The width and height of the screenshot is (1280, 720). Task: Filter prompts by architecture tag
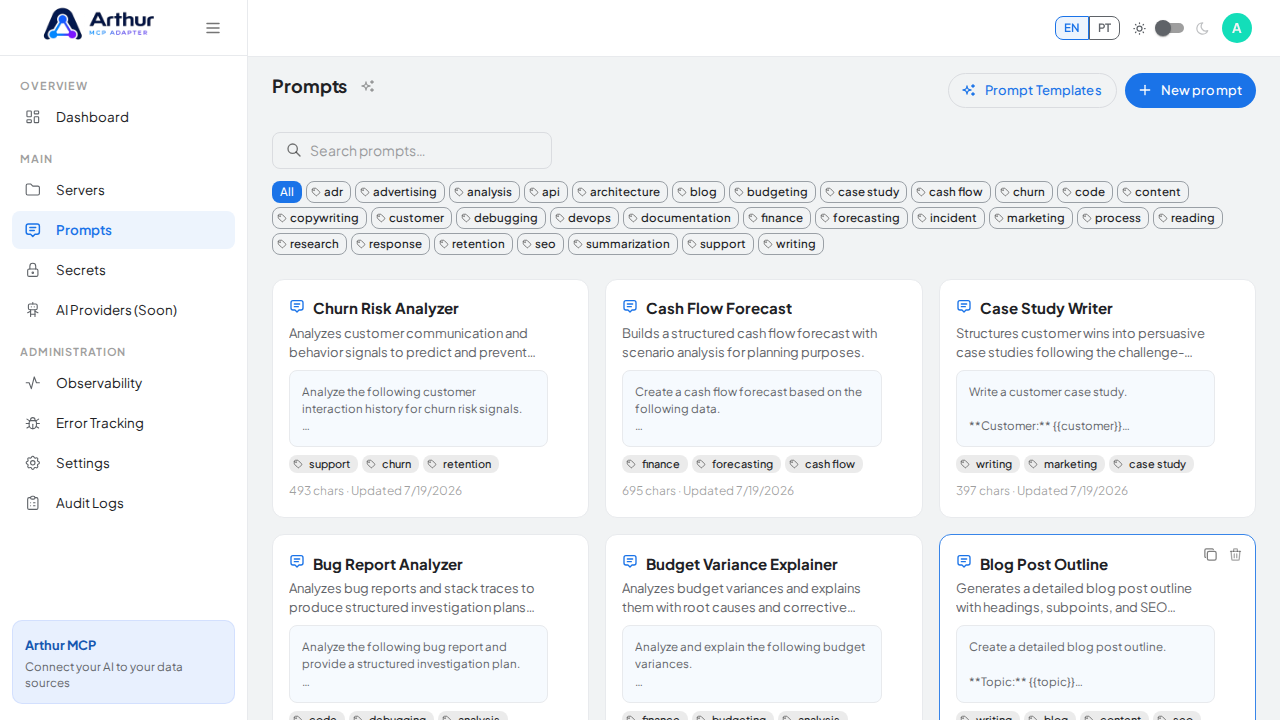tap(620, 192)
